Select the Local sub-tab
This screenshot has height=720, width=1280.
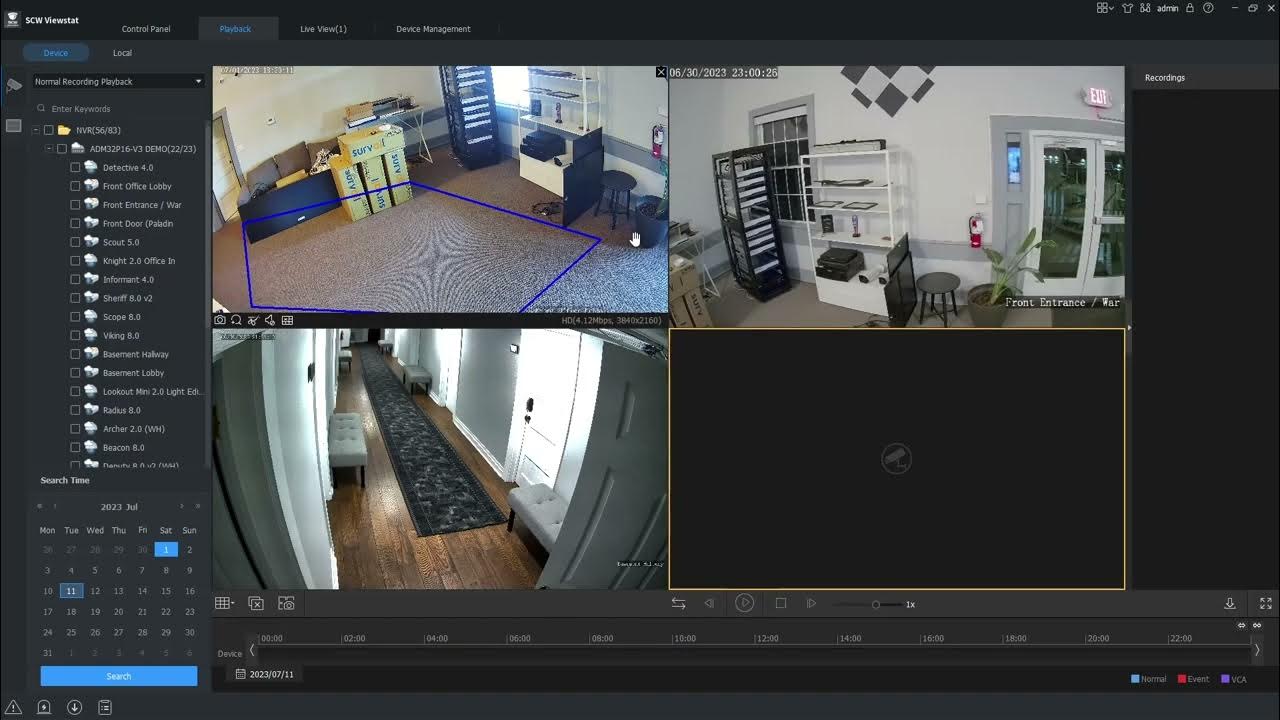pyautogui.click(x=122, y=53)
